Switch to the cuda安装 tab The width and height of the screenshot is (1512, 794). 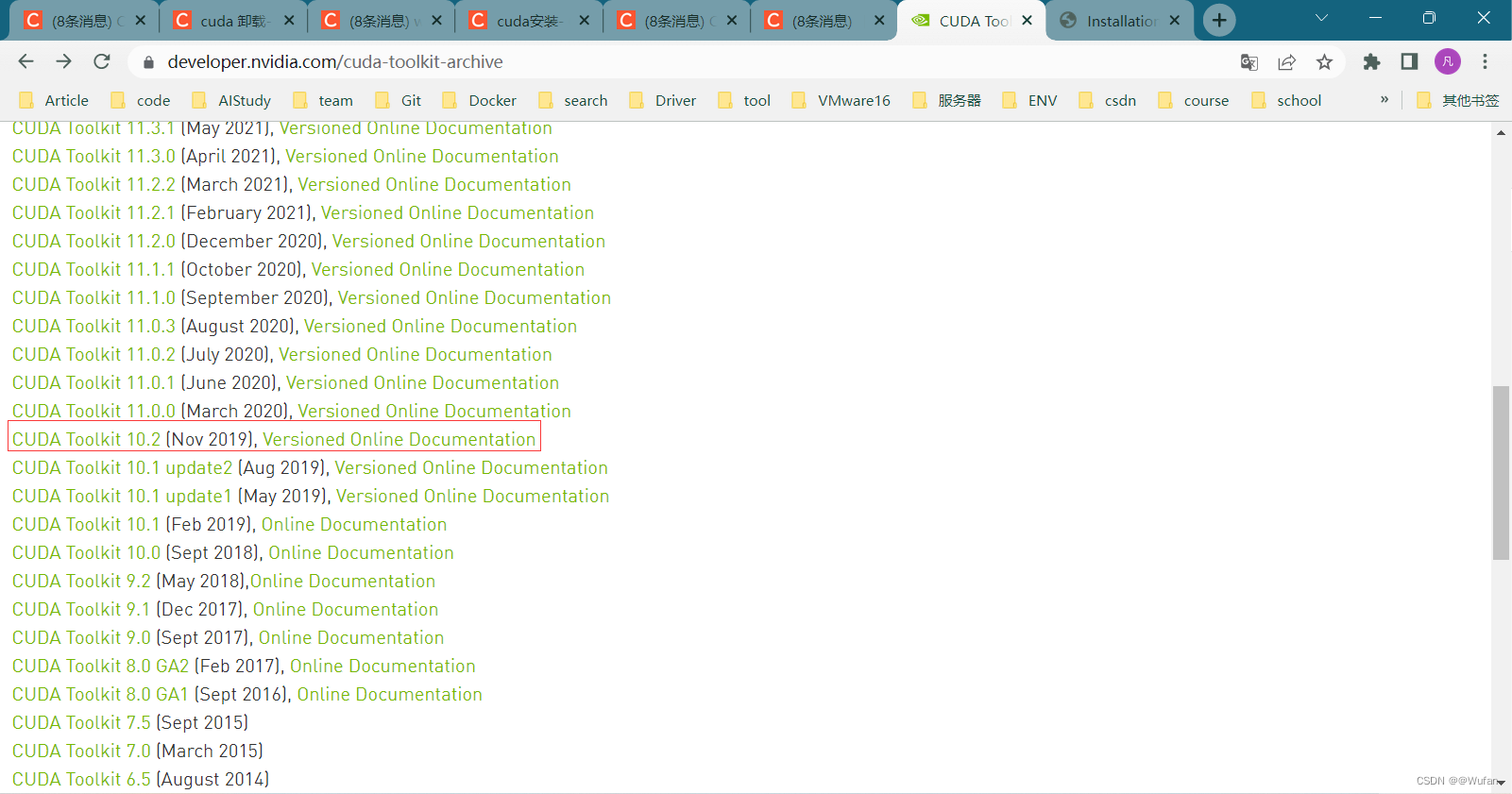tap(529, 20)
